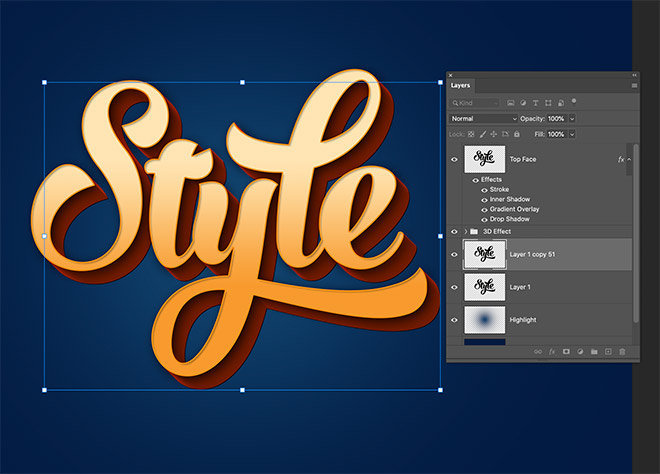Click the add layer style fx button

click(x=552, y=351)
